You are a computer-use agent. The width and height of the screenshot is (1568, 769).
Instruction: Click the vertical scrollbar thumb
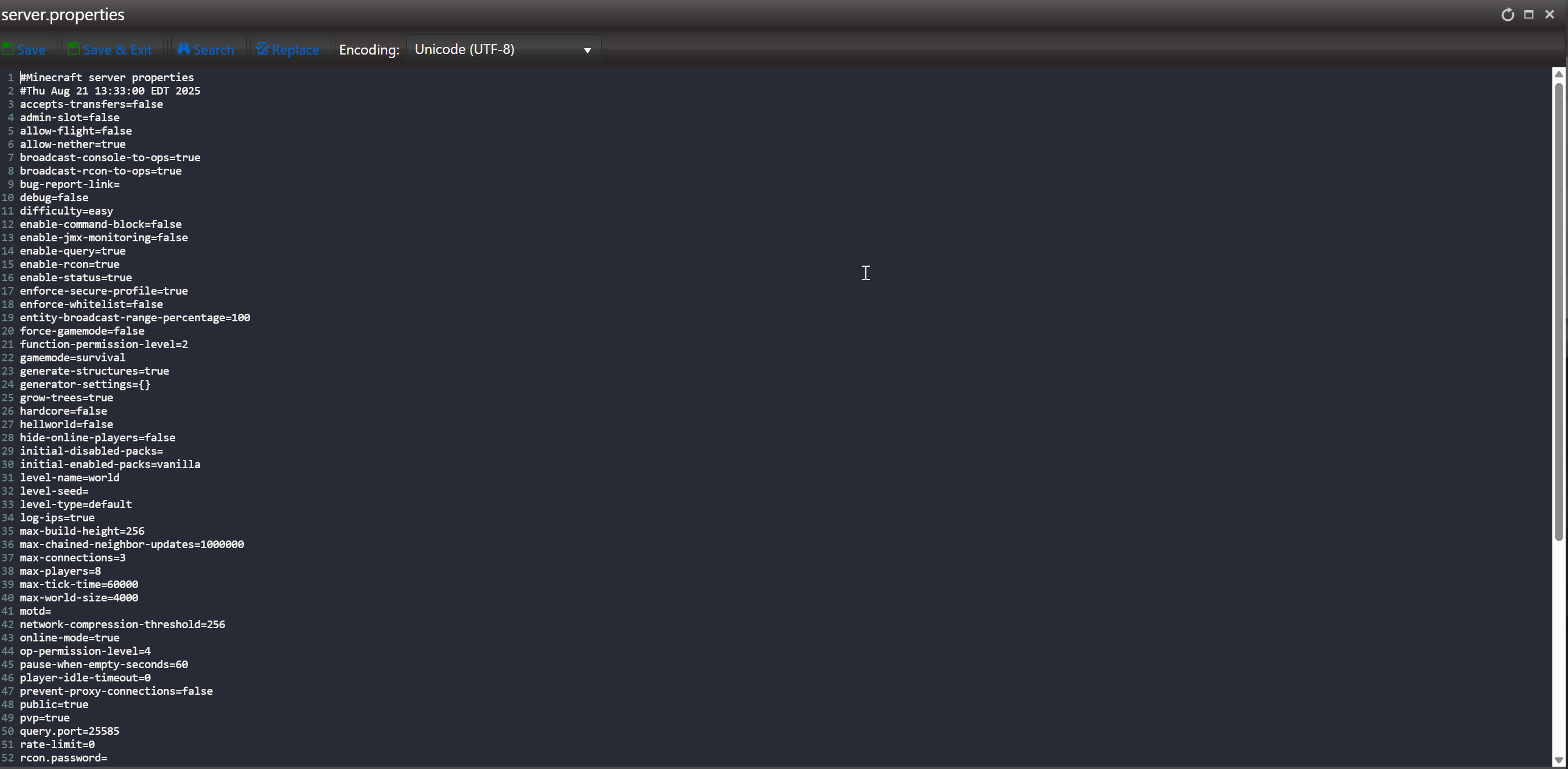(x=1559, y=310)
